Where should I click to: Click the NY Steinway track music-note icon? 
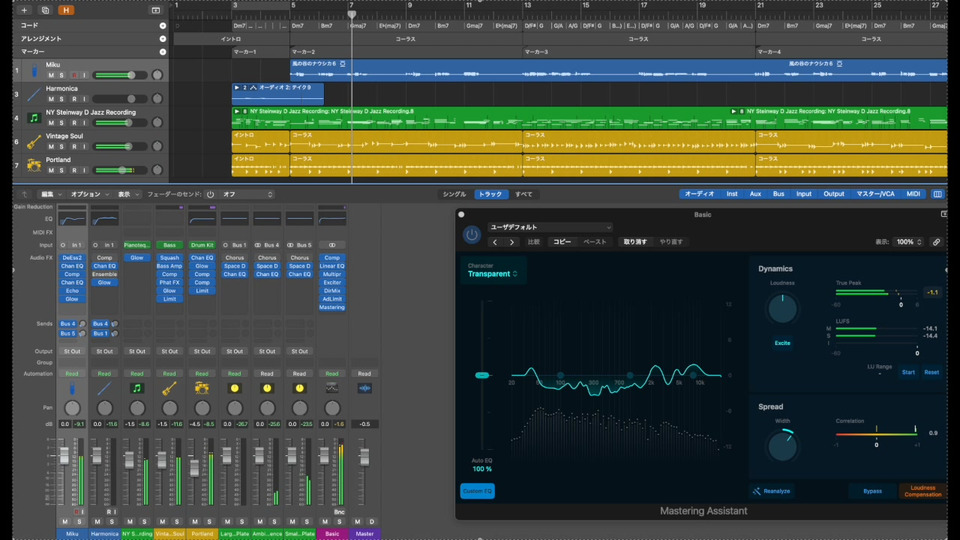click(x=34, y=118)
